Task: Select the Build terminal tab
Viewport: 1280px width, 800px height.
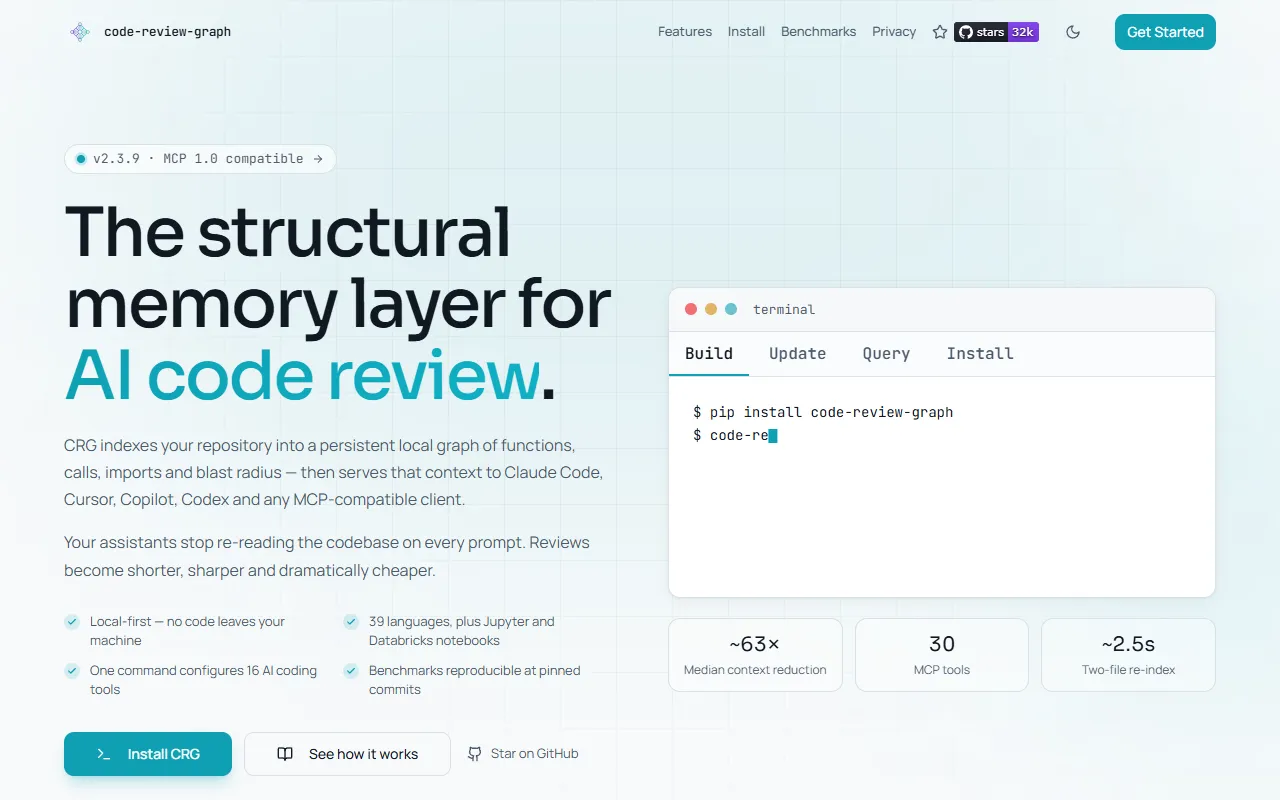Action: click(709, 354)
